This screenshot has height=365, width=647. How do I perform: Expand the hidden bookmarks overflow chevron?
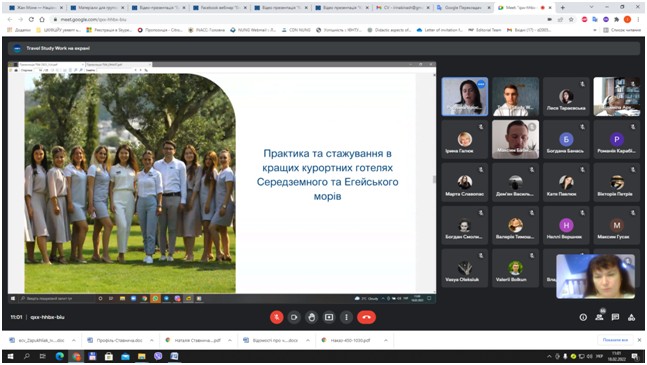(595, 30)
